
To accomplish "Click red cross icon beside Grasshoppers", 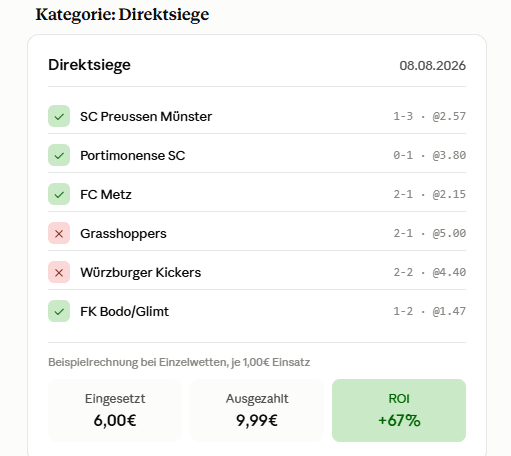I will (x=59, y=233).
